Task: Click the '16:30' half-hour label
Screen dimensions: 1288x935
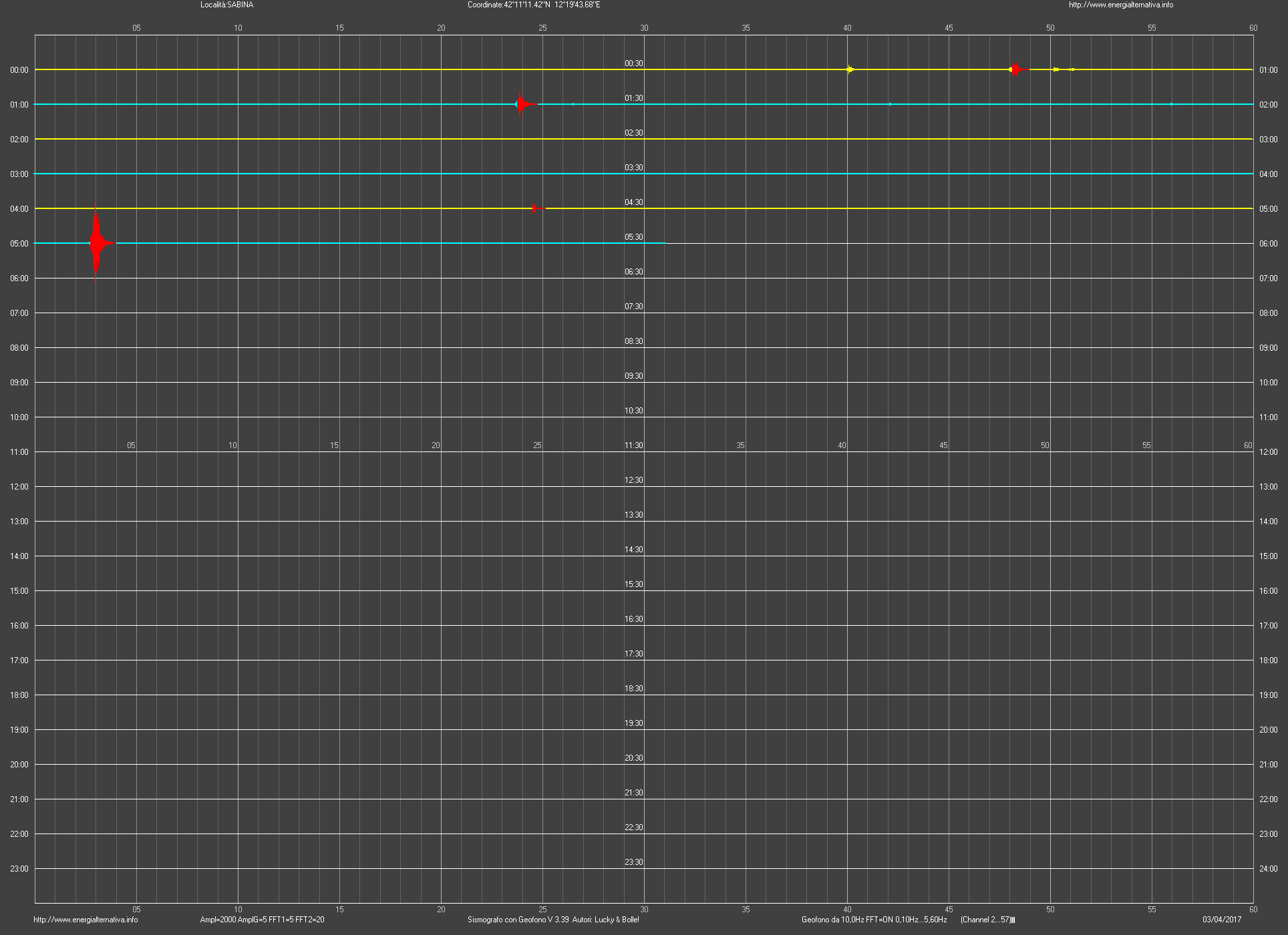Action: point(634,619)
